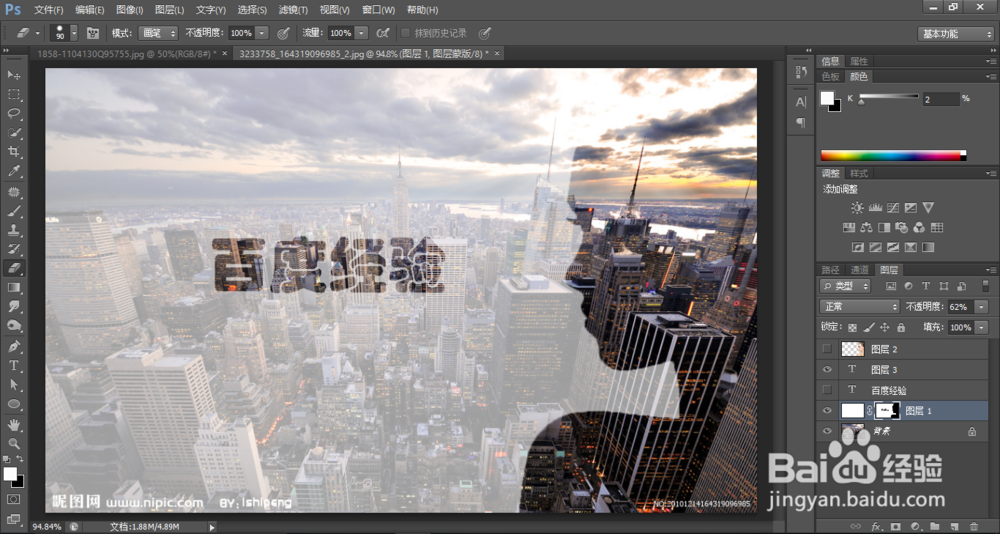The height and width of the screenshot is (534, 1000).
Task: Switch to the 色板 swatches tab
Action: pyautogui.click(x=830, y=77)
